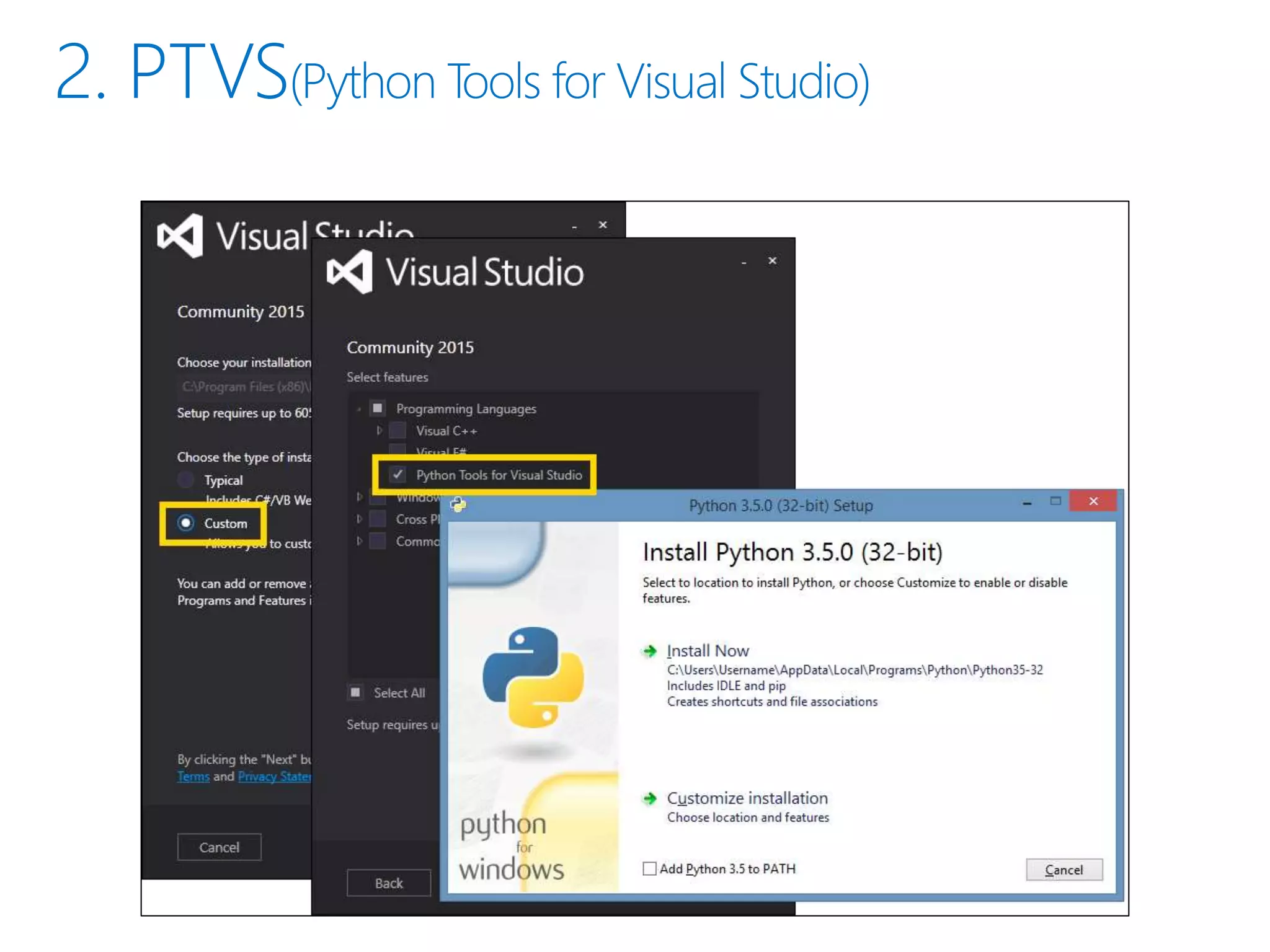Click the Visual Studio logo in front window
The height and width of the screenshot is (952, 1270).
click(x=350, y=271)
